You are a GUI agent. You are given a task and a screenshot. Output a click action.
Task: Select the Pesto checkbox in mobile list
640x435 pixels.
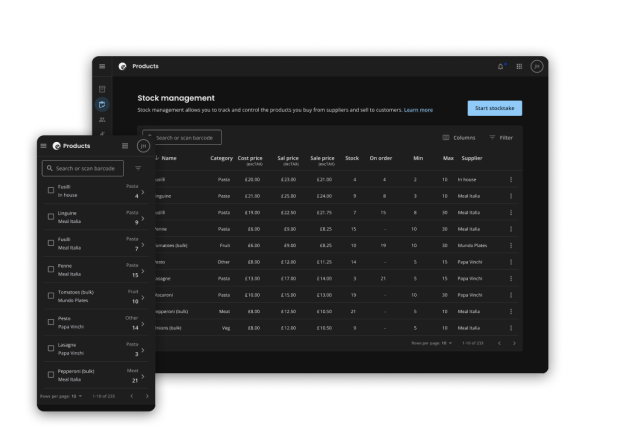[x=51, y=321]
